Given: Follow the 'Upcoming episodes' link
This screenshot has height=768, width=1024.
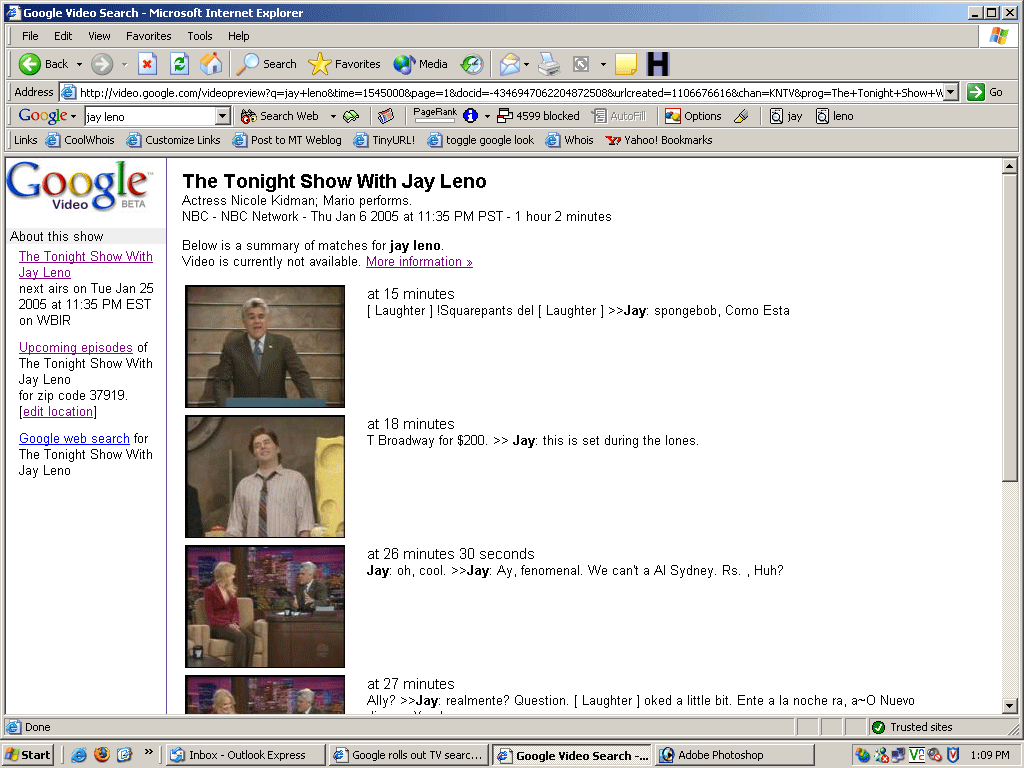Looking at the screenshot, I should click(x=76, y=348).
